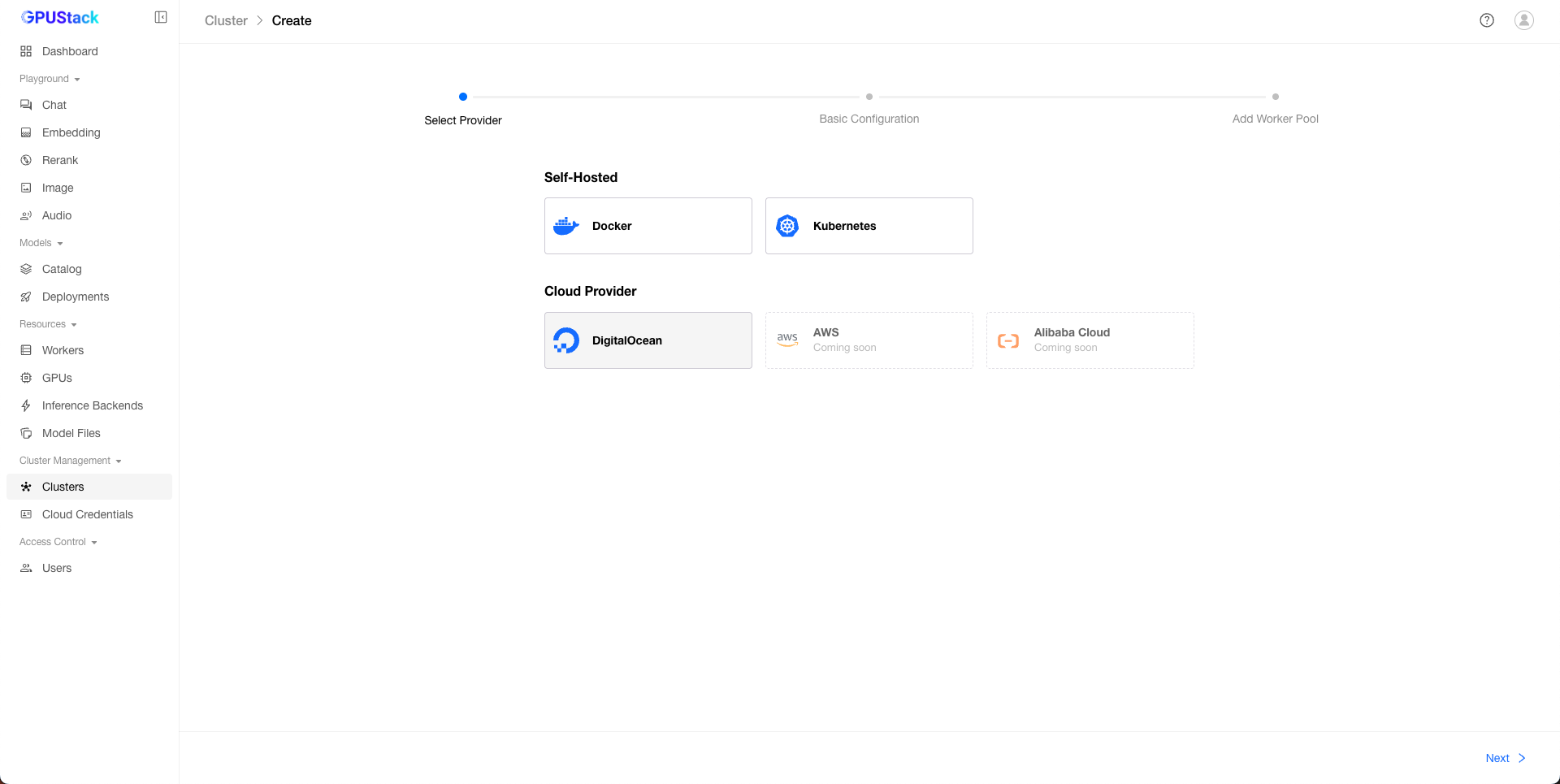The width and height of the screenshot is (1560, 784).
Task: Go to the Dashboard page
Action: pyautogui.click(x=70, y=51)
